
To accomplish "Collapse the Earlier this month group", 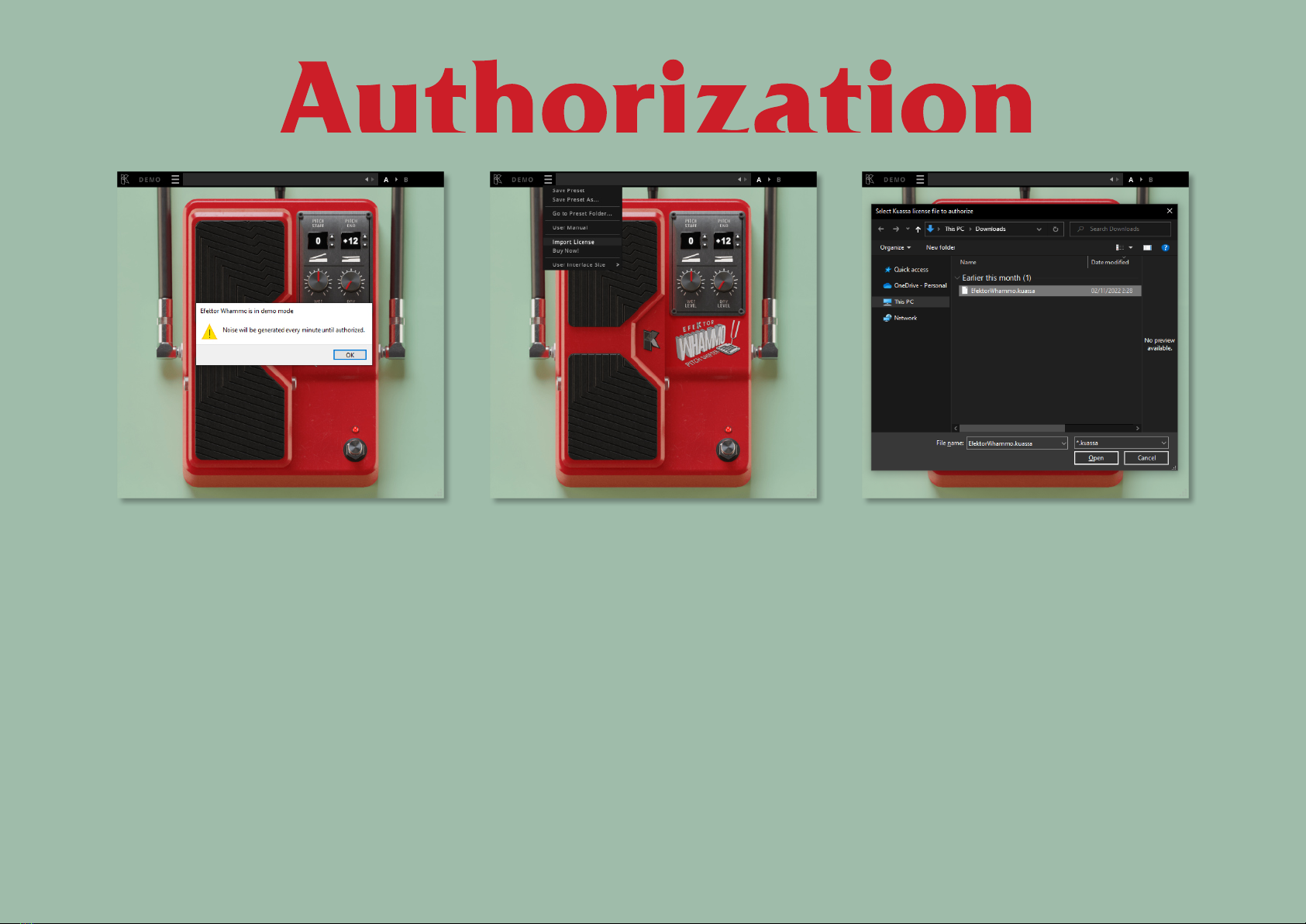I will point(958,278).
